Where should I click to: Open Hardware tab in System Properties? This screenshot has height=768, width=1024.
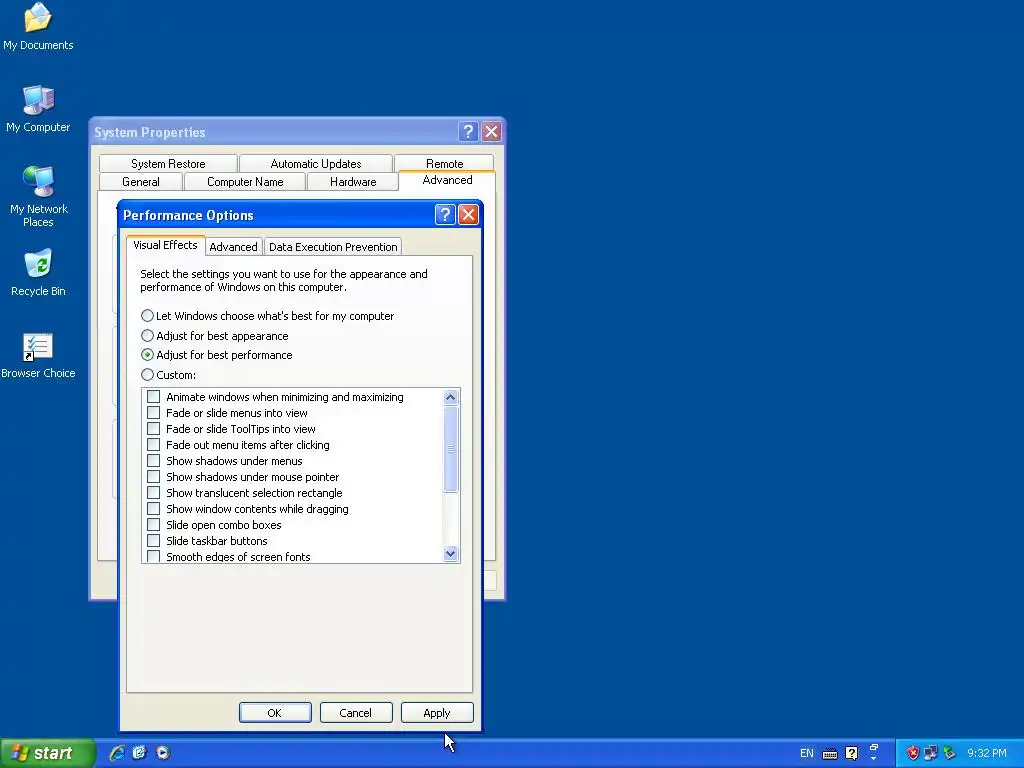click(x=353, y=182)
